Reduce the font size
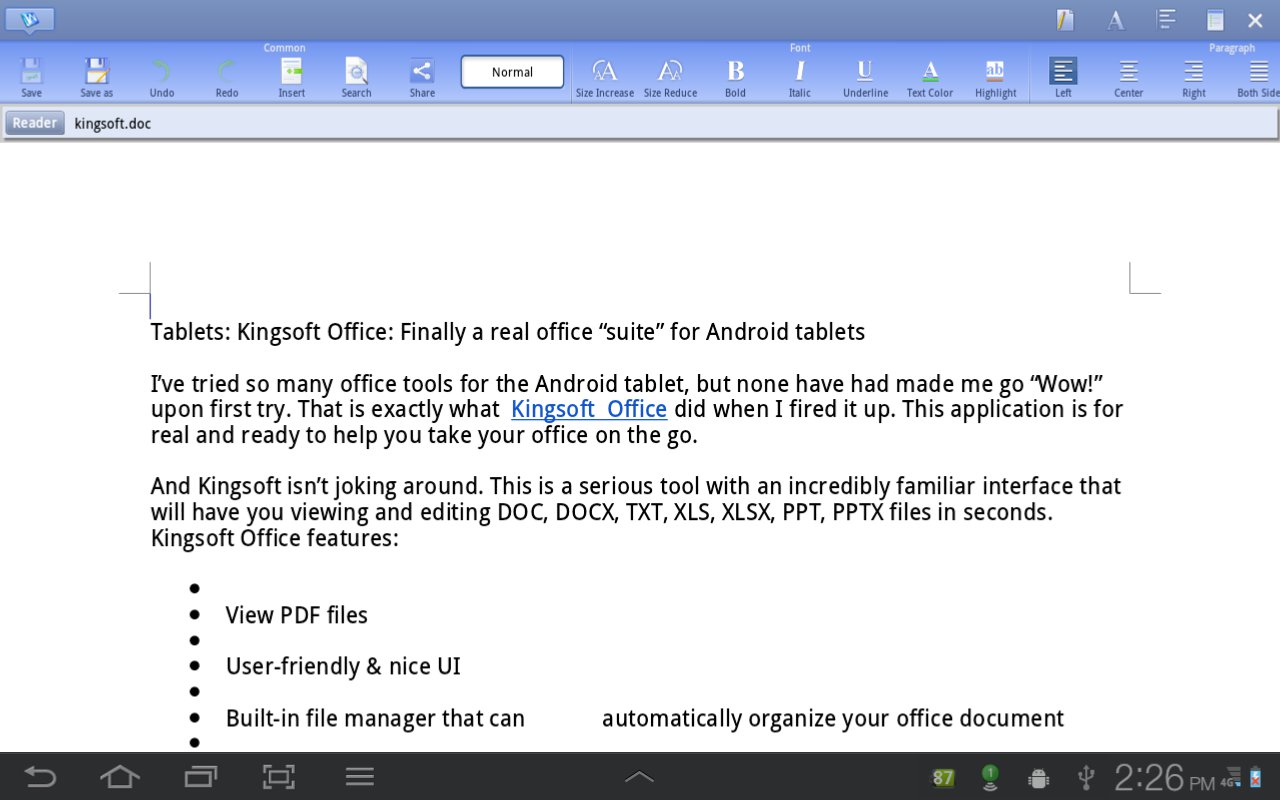Viewport: 1280px width, 800px height. 670,76
